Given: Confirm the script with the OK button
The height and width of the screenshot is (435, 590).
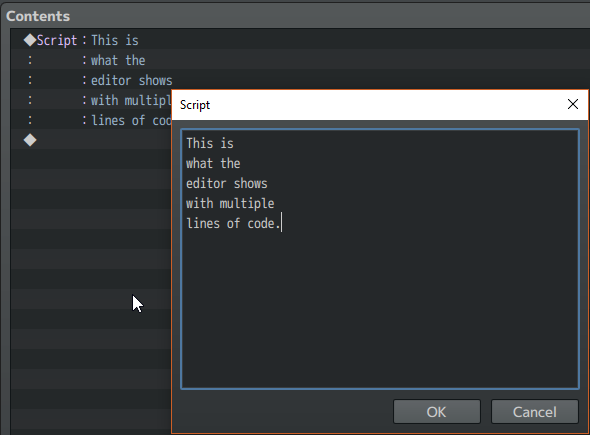Looking at the screenshot, I should [436, 412].
